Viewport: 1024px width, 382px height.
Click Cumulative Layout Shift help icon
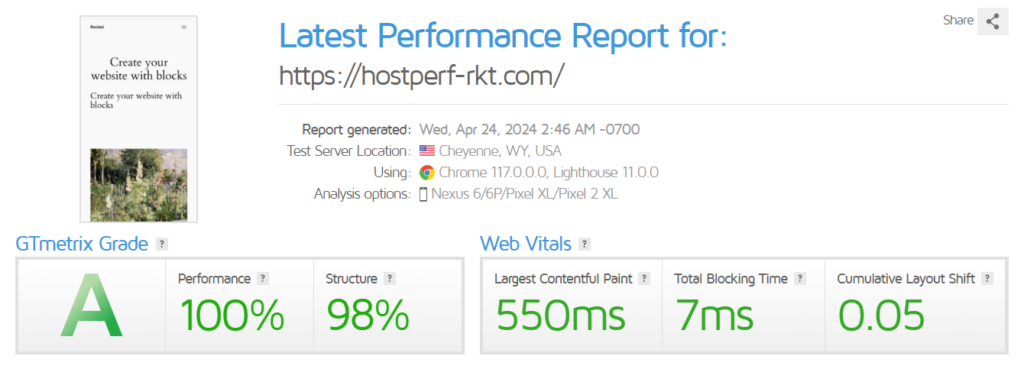pos(987,279)
